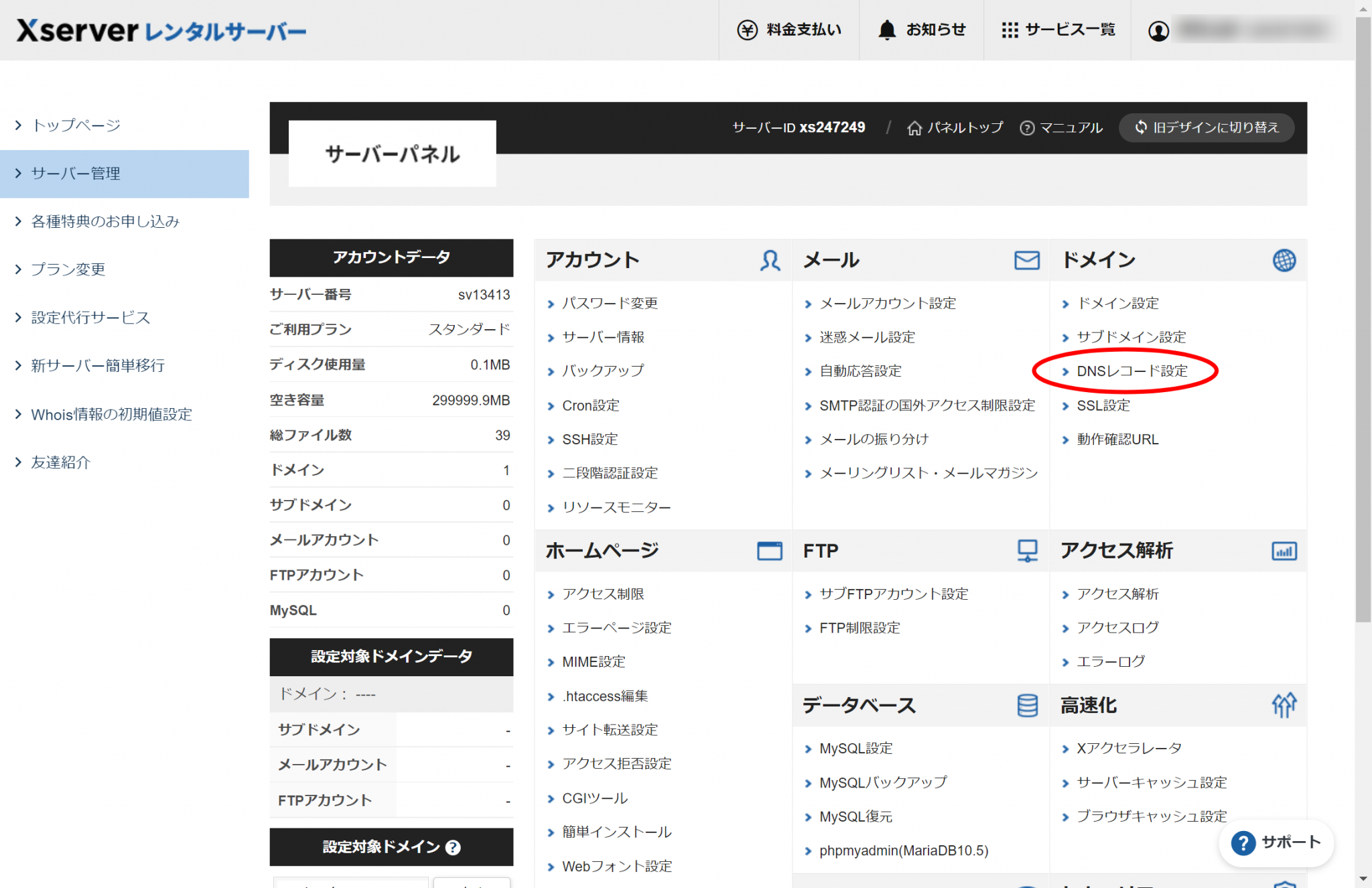
Task: Click the question mark next to 設定対象ドメイン
Action: (453, 847)
